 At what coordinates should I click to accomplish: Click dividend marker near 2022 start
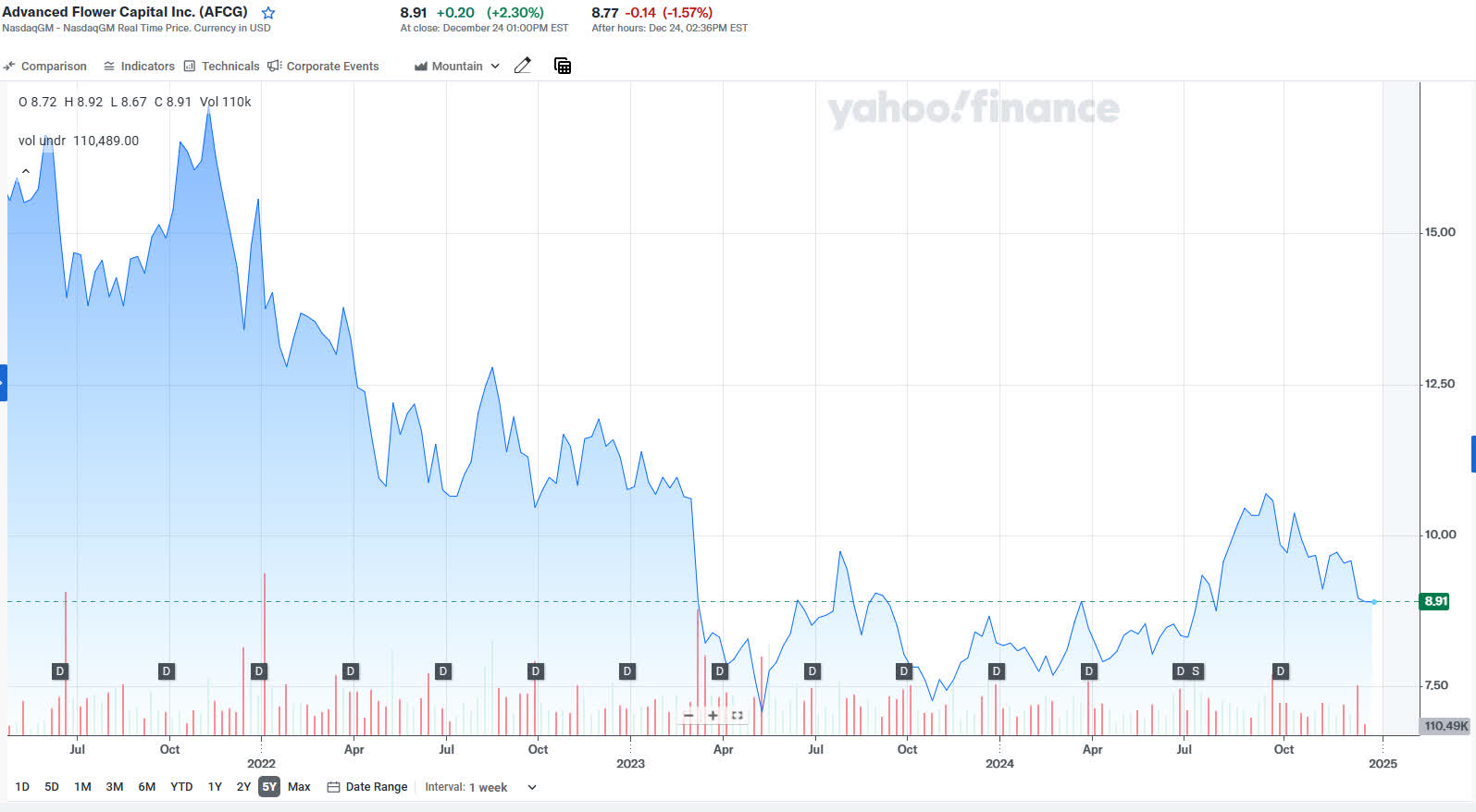259,671
